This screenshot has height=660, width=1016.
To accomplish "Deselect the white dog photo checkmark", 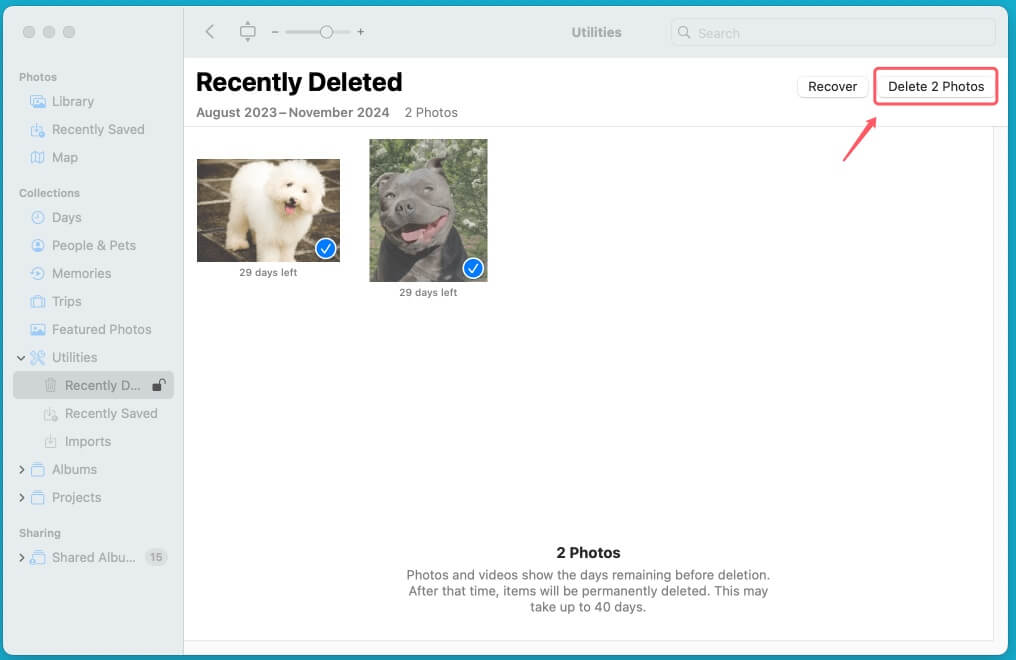I will 325,249.
